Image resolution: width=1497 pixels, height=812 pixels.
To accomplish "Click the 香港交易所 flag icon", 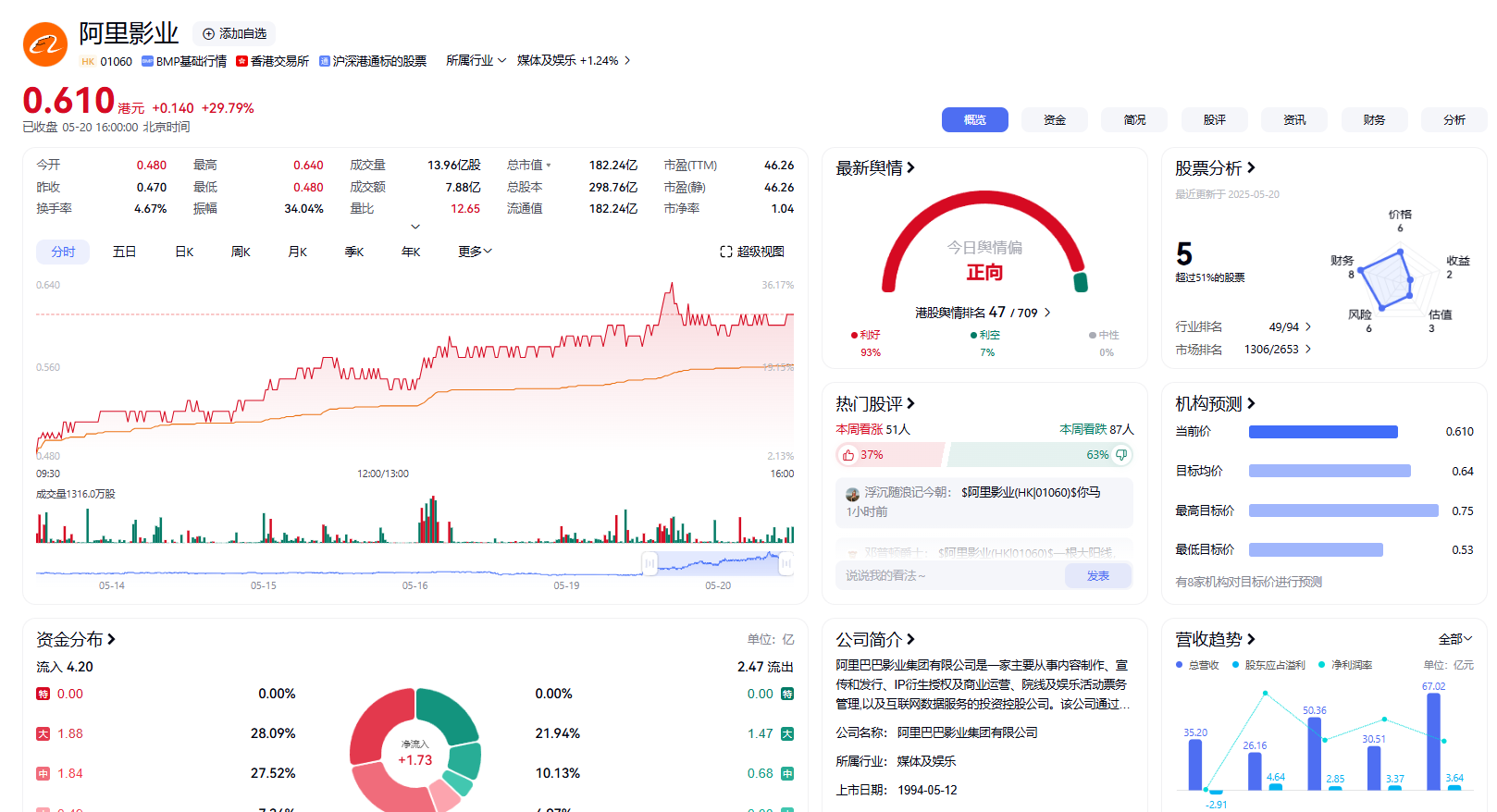I will 241,61.
